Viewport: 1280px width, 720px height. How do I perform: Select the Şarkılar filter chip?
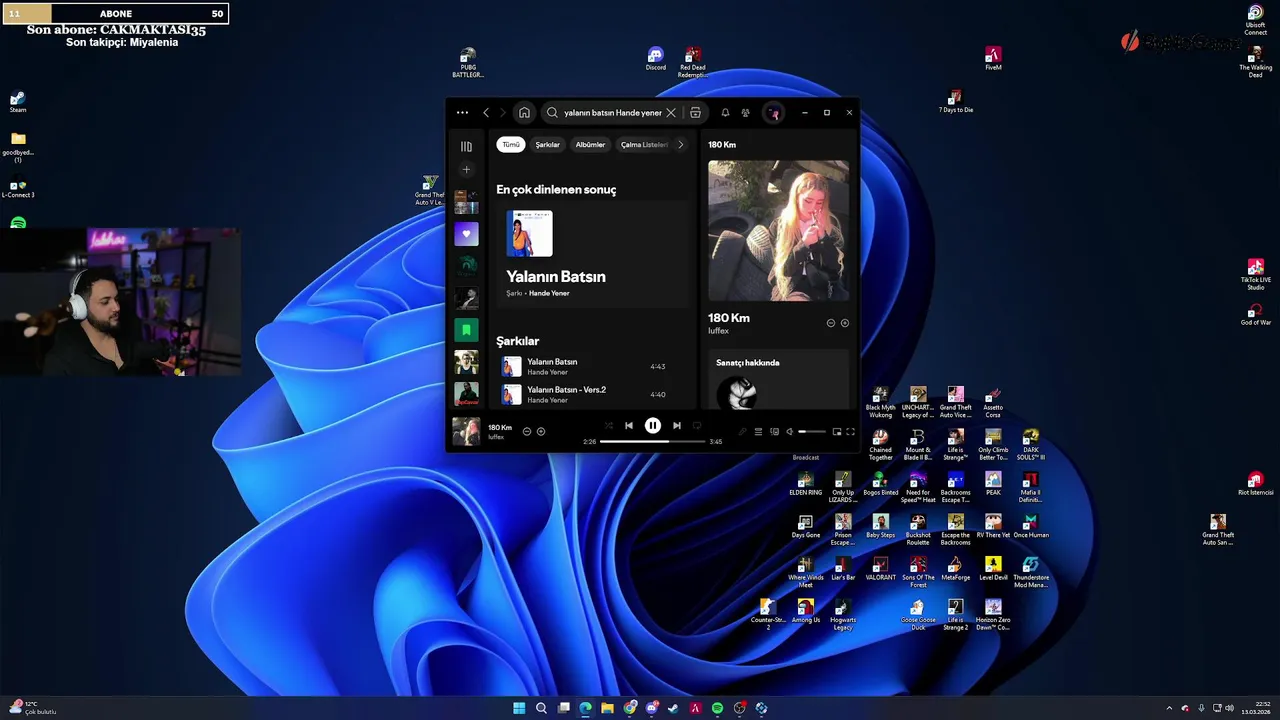click(548, 145)
